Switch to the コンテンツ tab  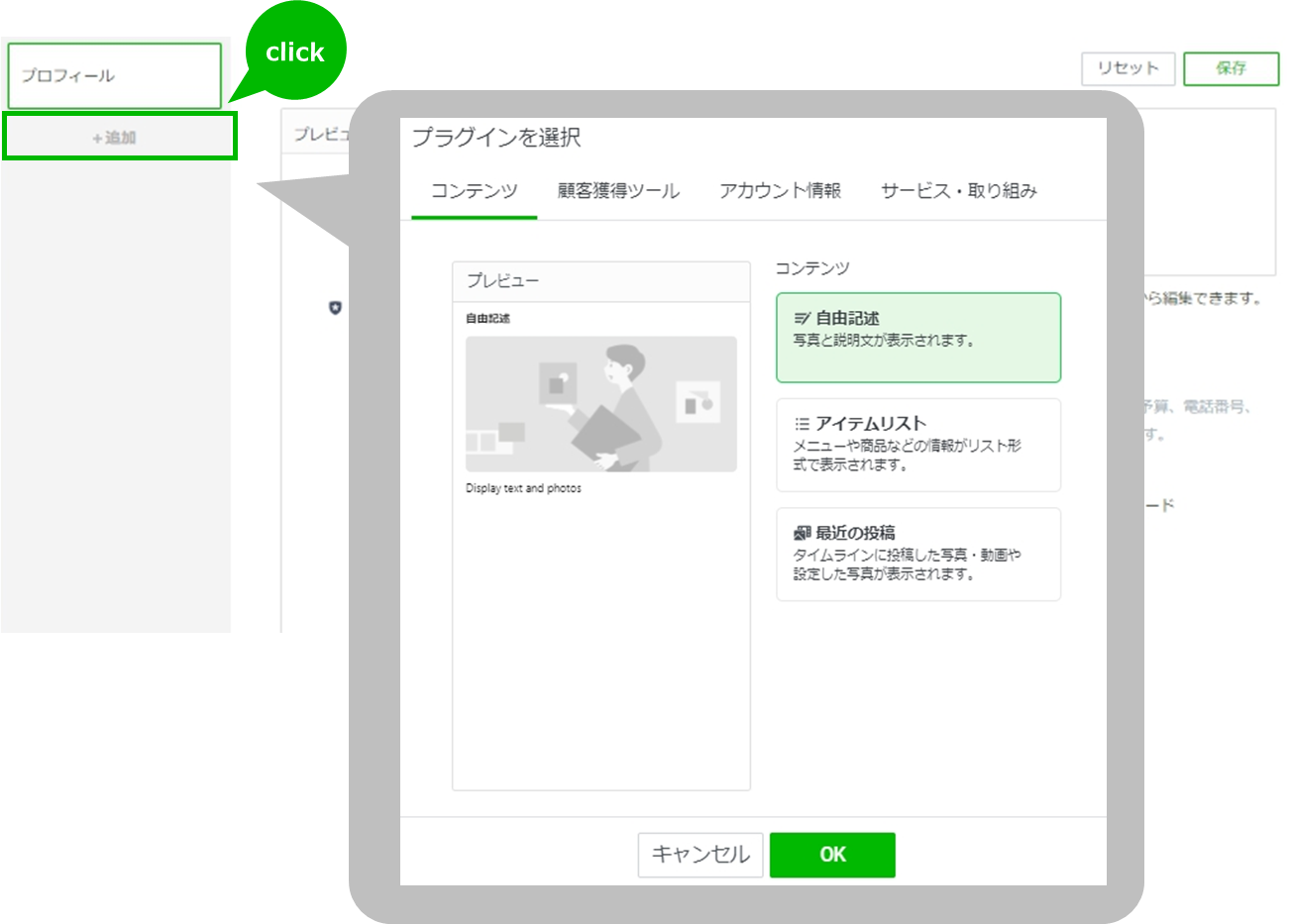[x=474, y=191]
